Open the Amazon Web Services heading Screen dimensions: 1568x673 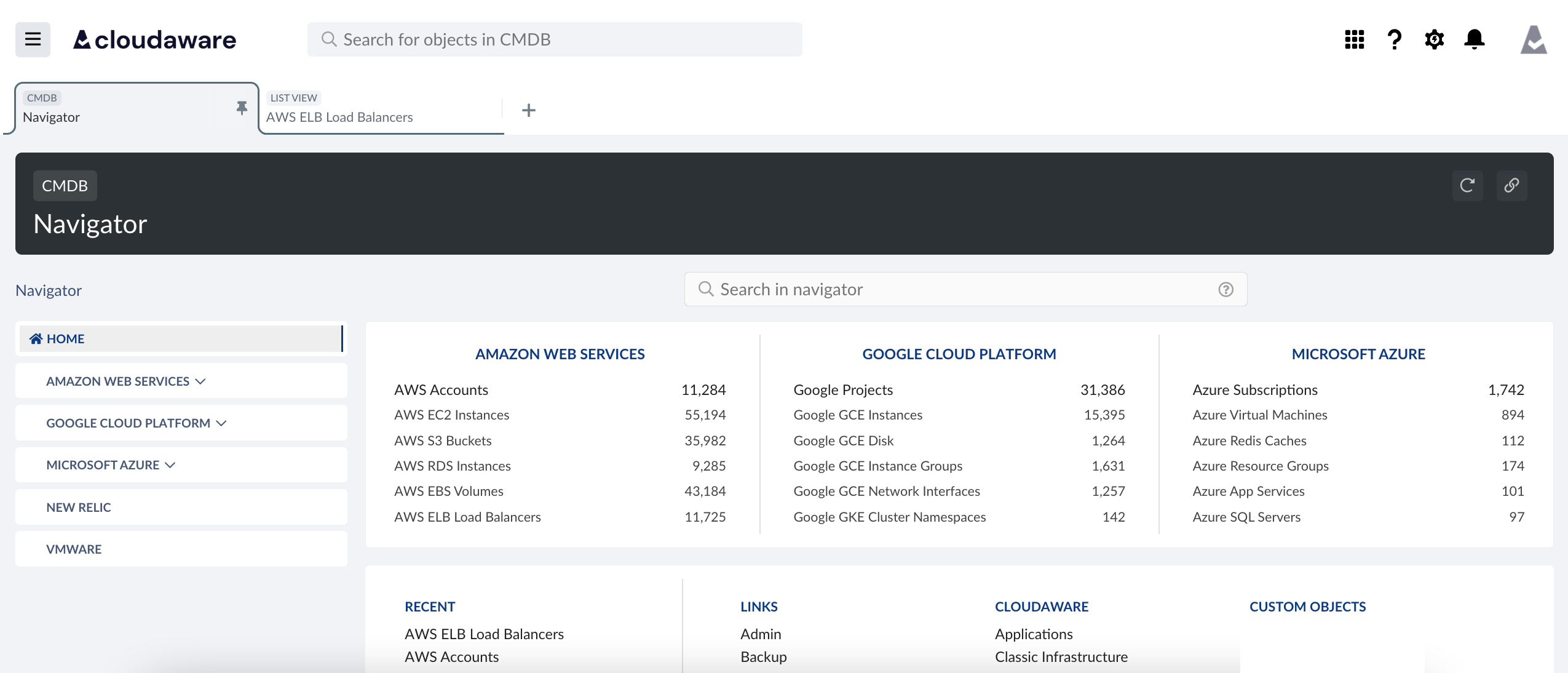560,354
